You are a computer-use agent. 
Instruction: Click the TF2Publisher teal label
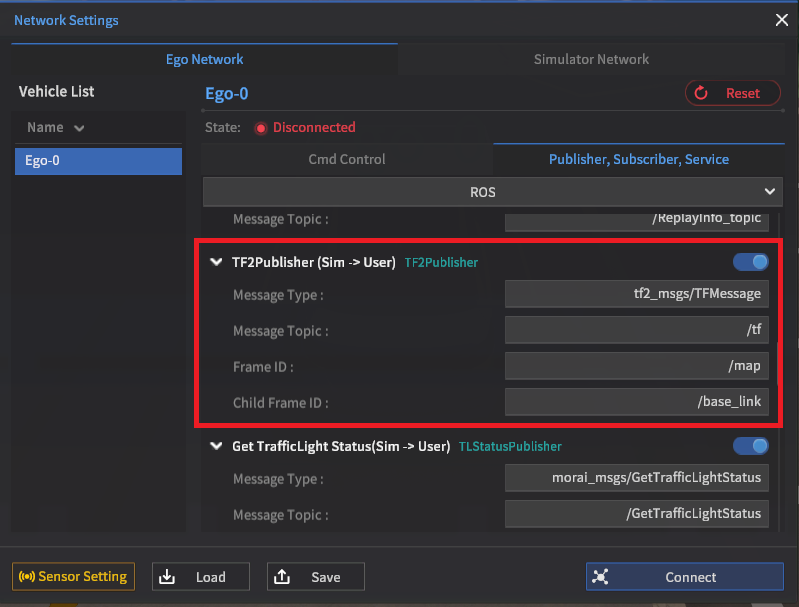point(441,262)
